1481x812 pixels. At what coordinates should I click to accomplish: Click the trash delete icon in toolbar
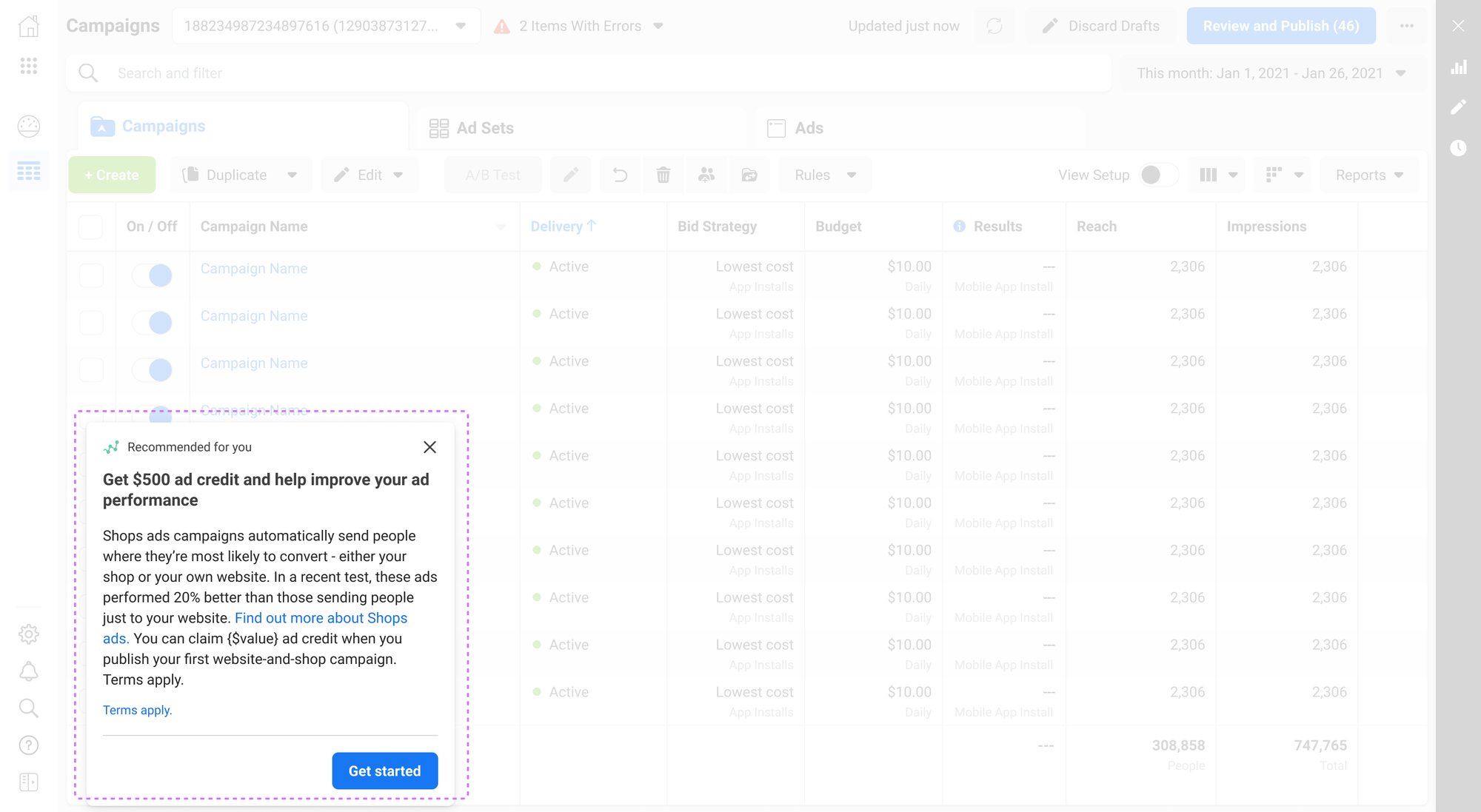[x=663, y=175]
